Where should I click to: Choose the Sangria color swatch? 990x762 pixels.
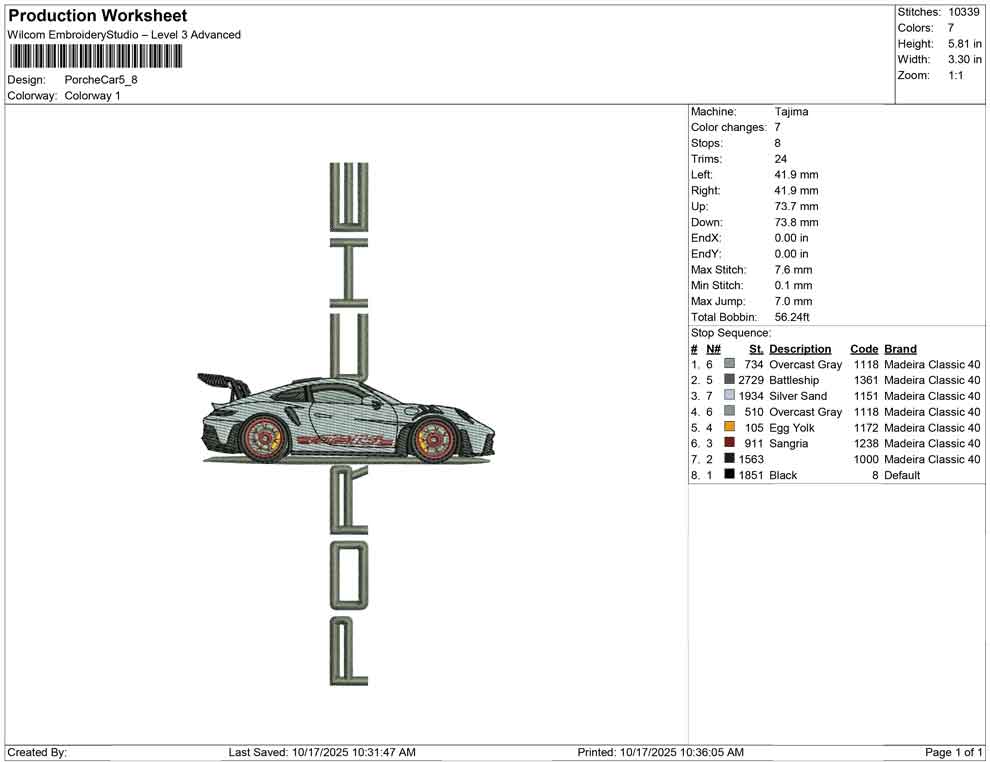pos(729,443)
